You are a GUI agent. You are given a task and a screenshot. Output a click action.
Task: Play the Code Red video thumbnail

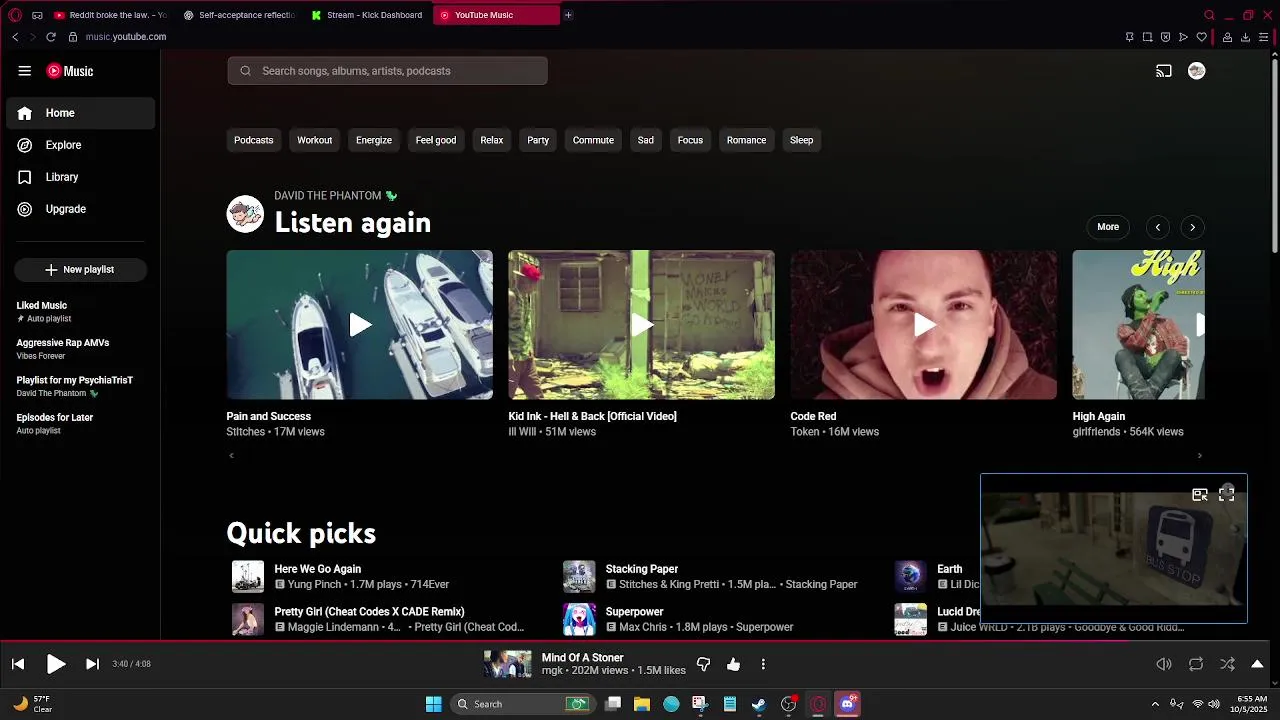pos(923,325)
